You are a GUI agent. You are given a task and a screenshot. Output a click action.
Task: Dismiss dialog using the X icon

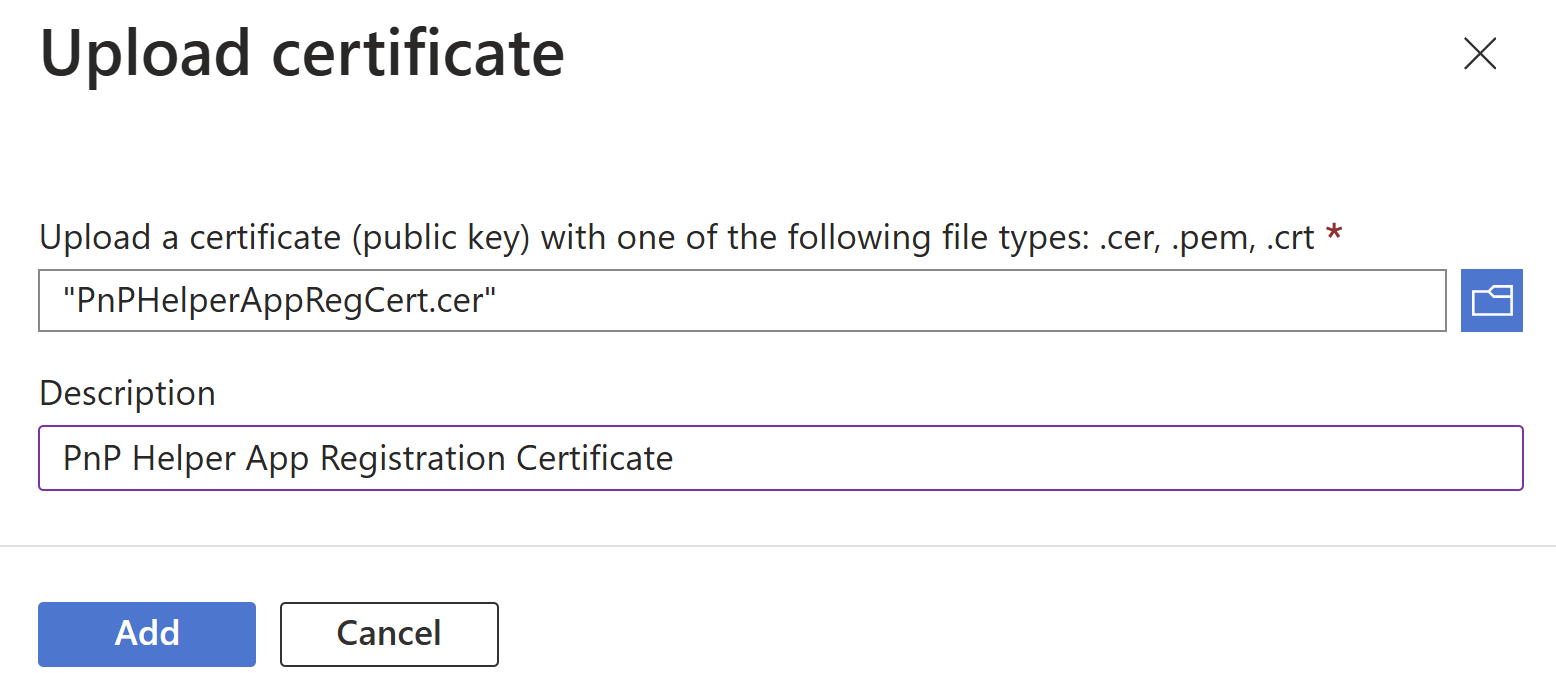(x=1479, y=53)
